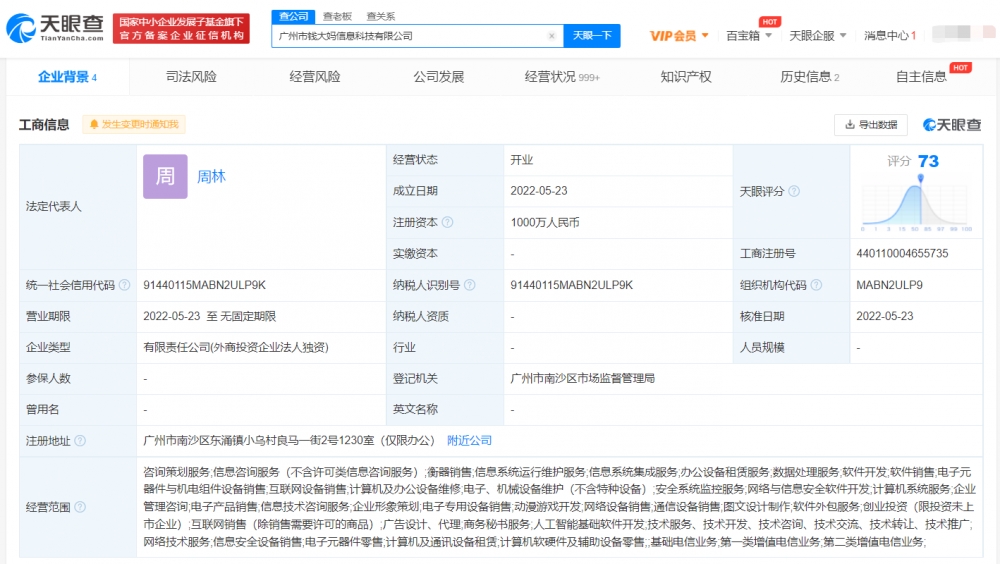Click the 发生变更时通知我 notification button
This screenshot has height=564, width=1000.
pyautogui.click(x=134, y=124)
